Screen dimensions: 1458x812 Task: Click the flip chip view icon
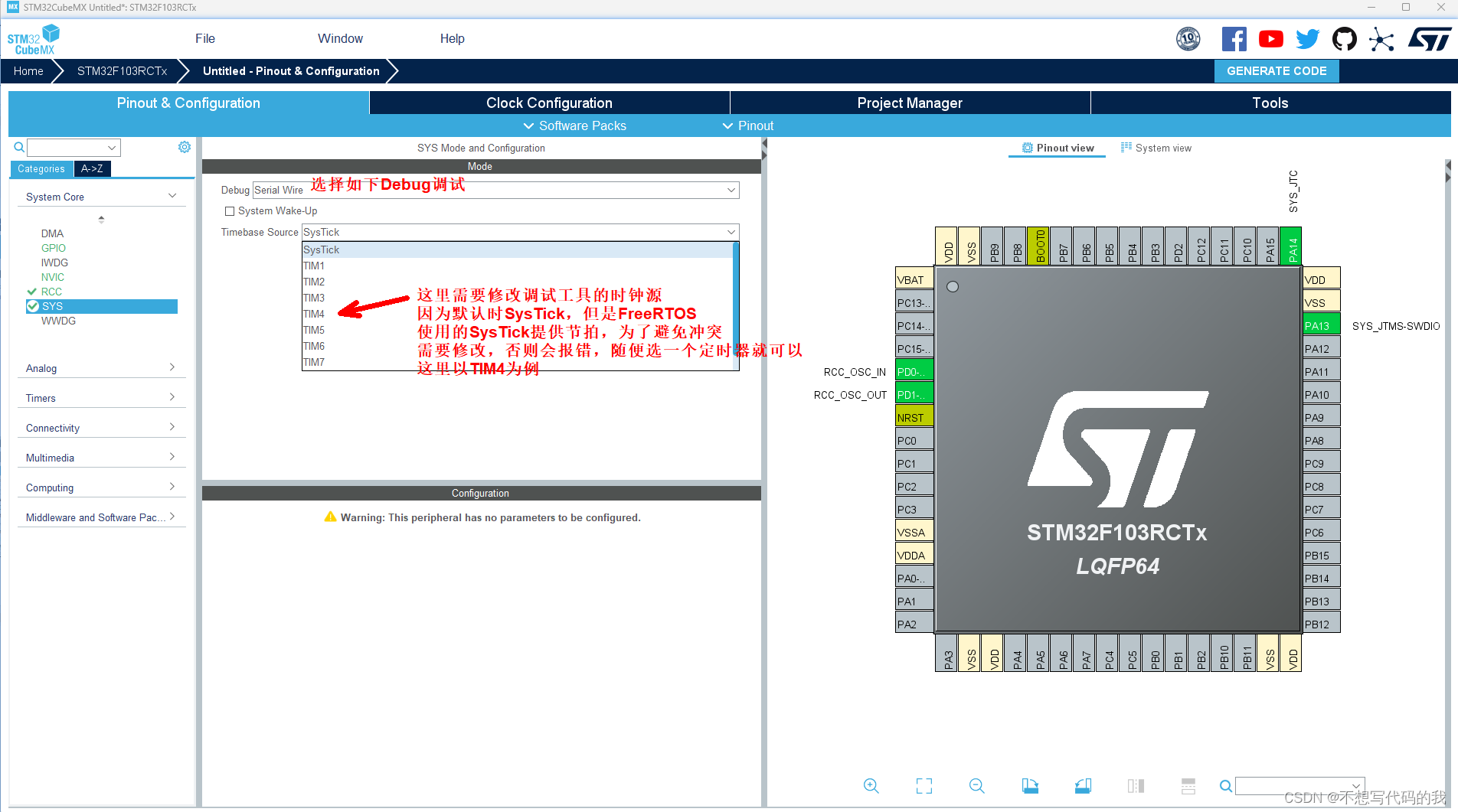pos(1136,786)
